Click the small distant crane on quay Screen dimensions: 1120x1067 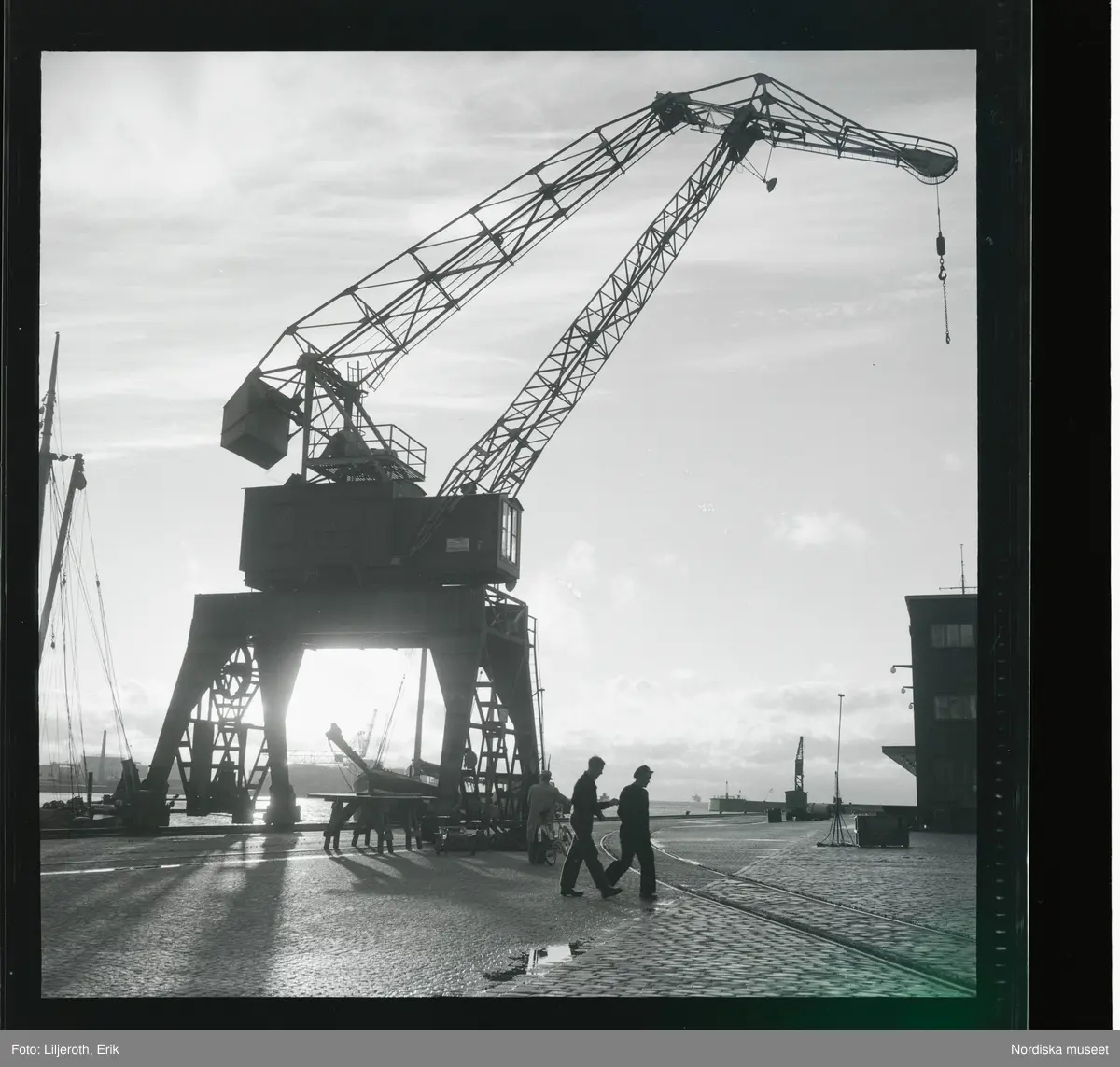pos(798,765)
